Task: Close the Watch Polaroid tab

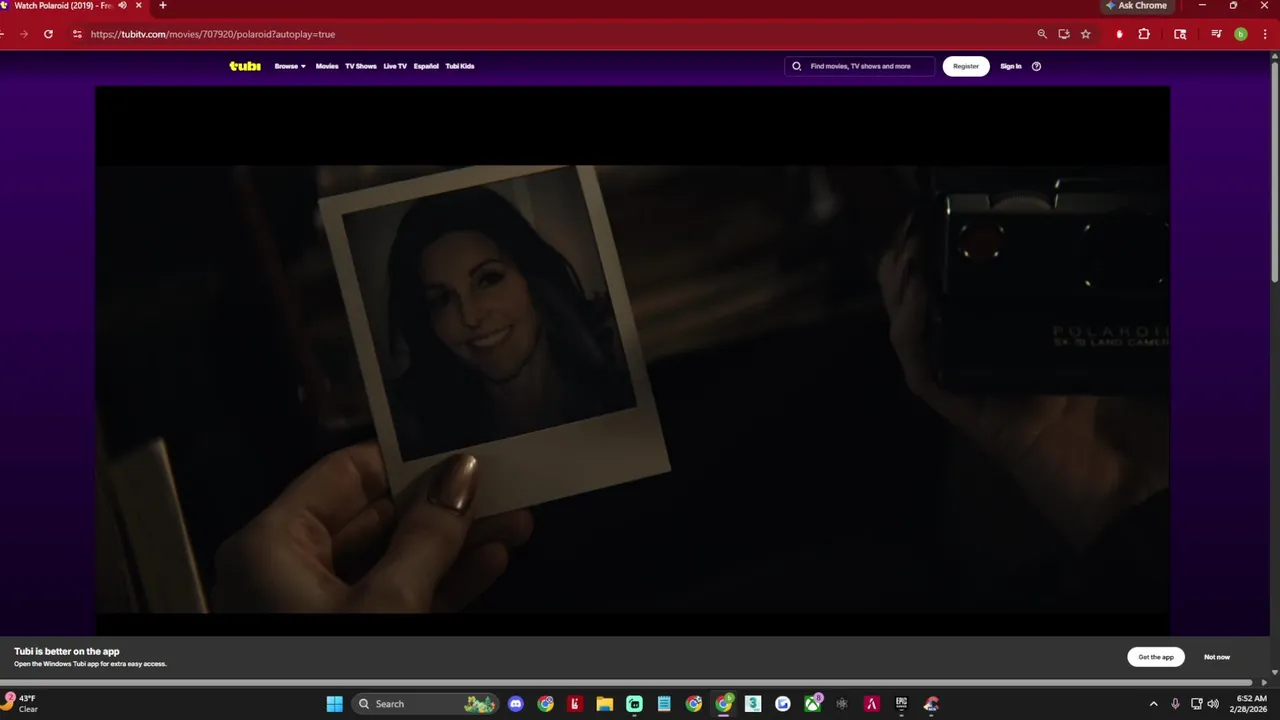Action: coord(138,5)
